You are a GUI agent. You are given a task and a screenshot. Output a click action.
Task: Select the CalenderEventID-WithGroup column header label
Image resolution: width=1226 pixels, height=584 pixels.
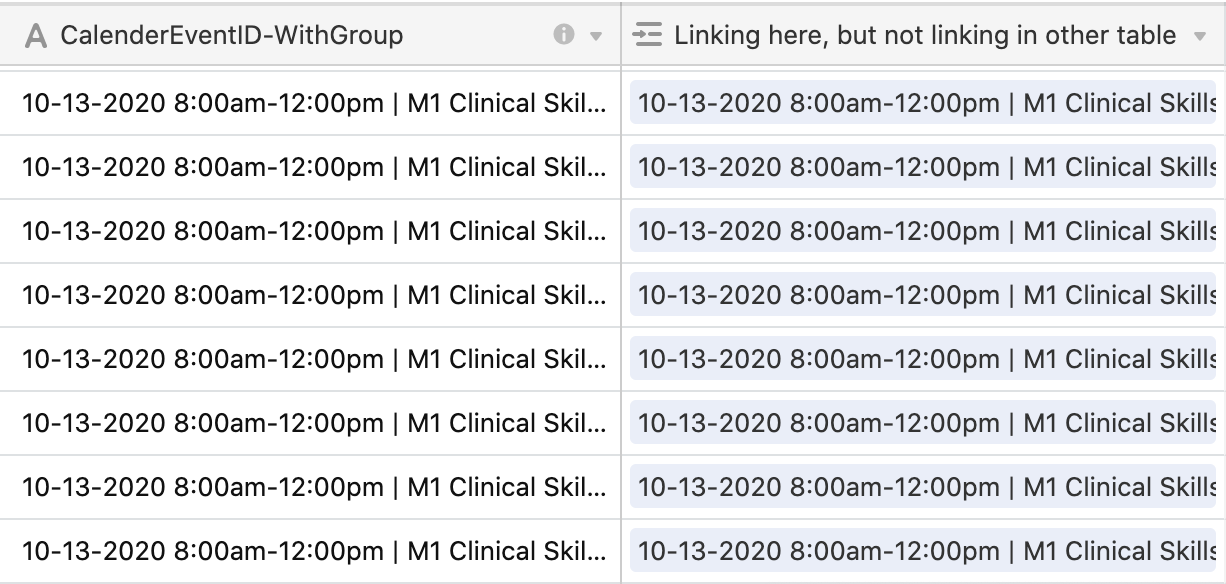(x=232, y=36)
